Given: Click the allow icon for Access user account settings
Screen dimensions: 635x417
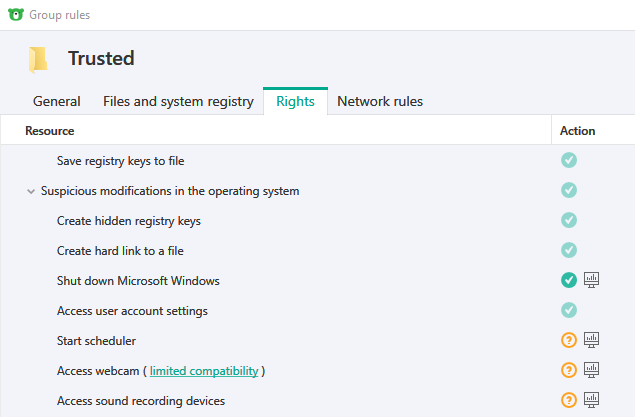Looking at the screenshot, I should click(569, 310).
